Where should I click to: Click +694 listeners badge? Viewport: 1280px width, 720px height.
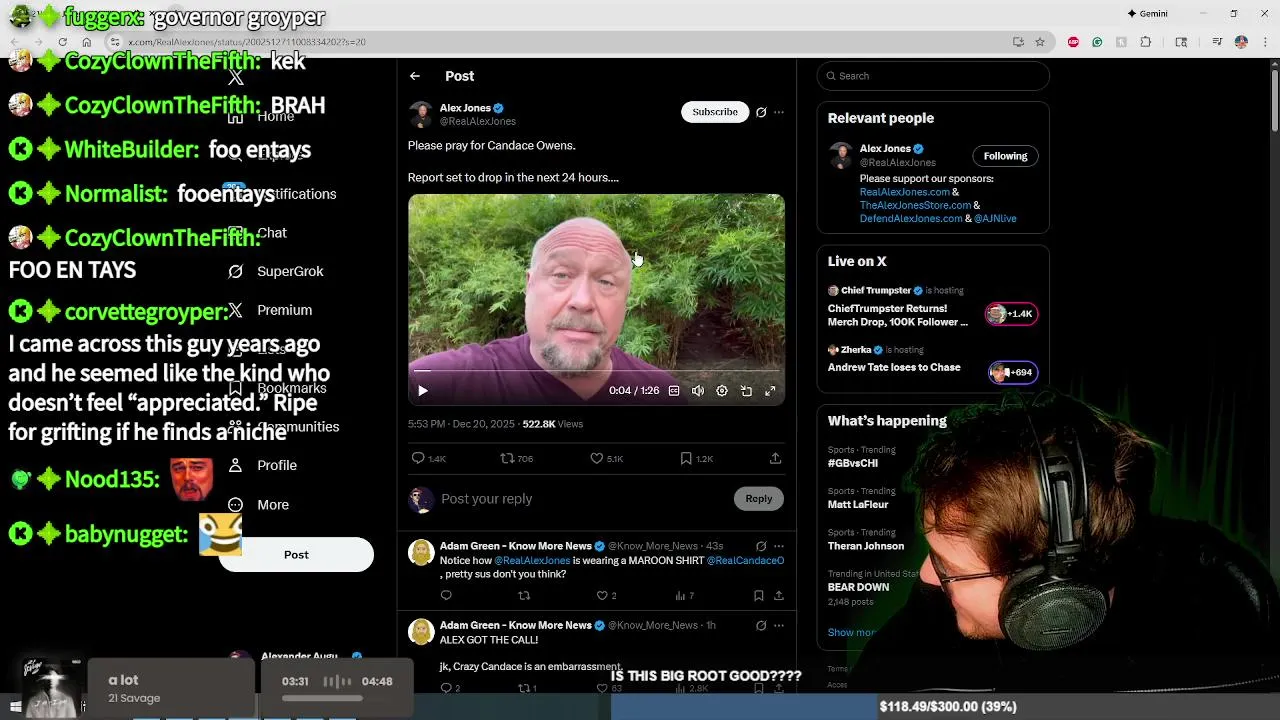[1013, 372]
